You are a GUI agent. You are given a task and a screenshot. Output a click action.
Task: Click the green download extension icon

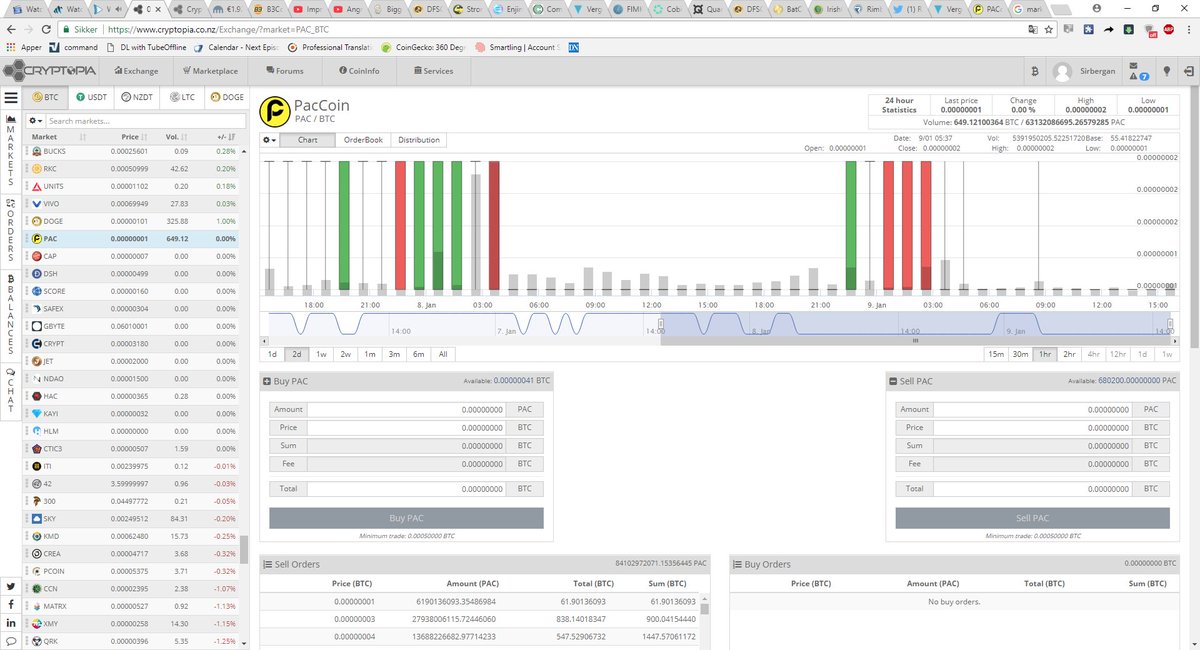(x=1128, y=30)
